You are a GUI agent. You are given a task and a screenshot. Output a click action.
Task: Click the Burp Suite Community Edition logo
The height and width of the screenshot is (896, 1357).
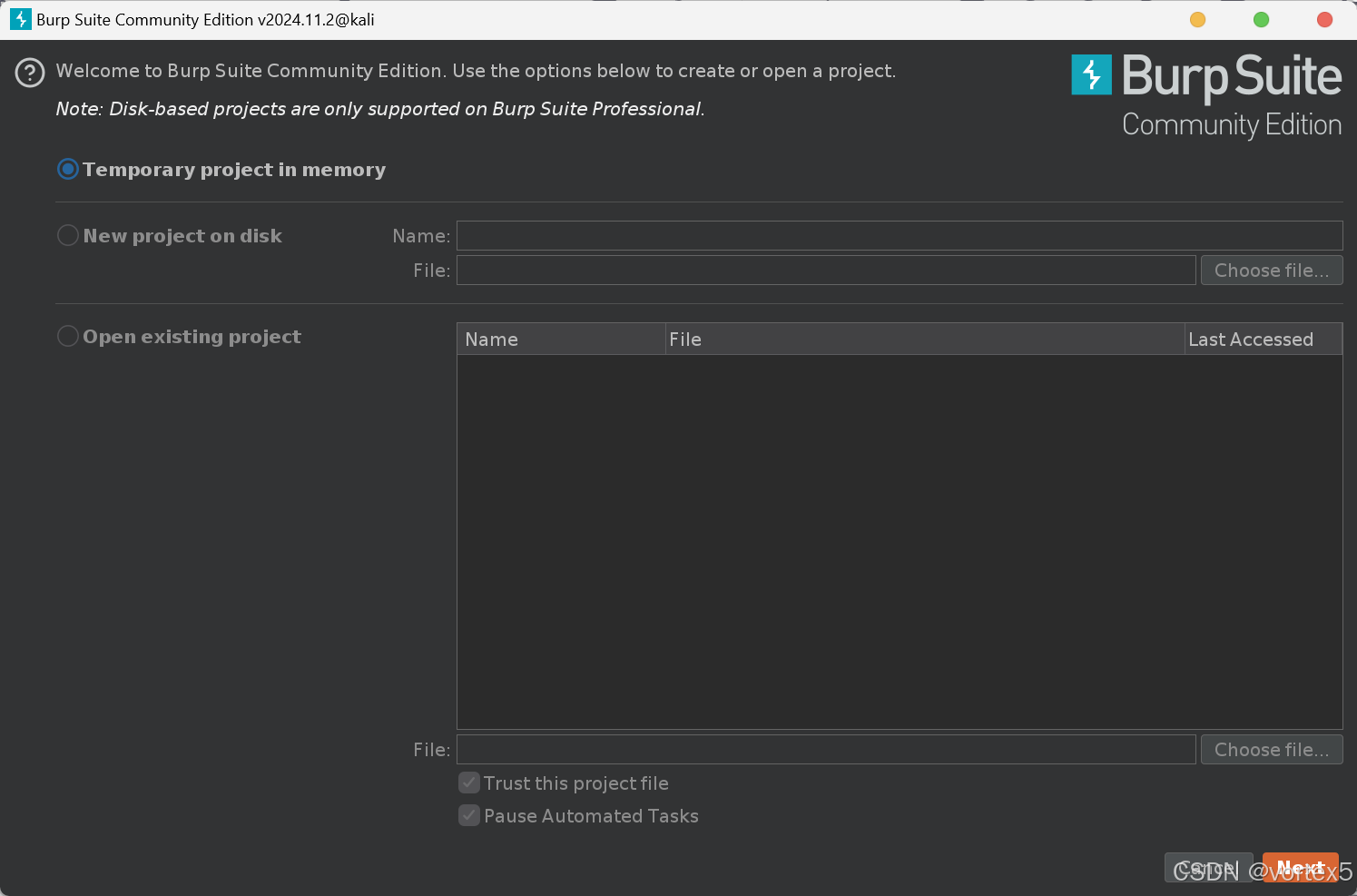[1206, 96]
